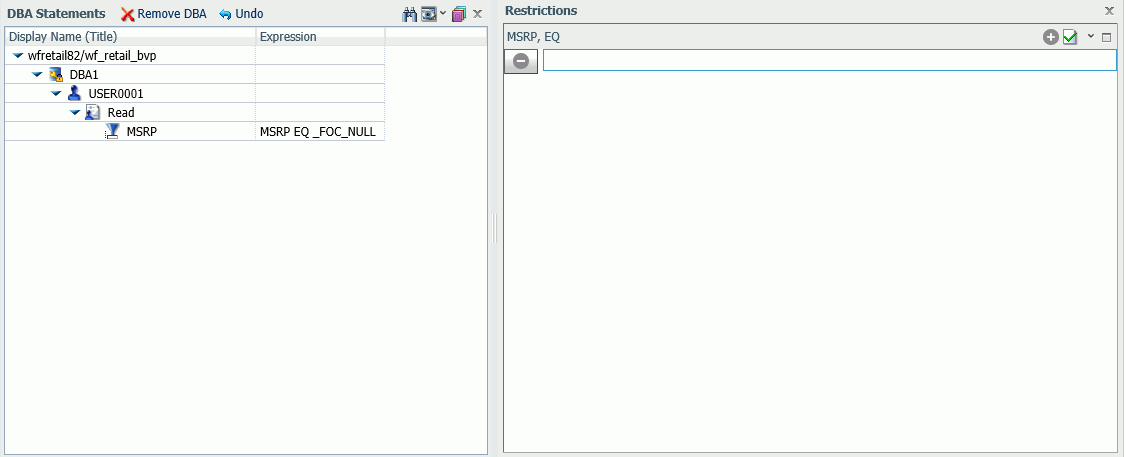Open the Restrictions options dropdown chevron
Viewport: 1126px width, 457px height.
1091,36
